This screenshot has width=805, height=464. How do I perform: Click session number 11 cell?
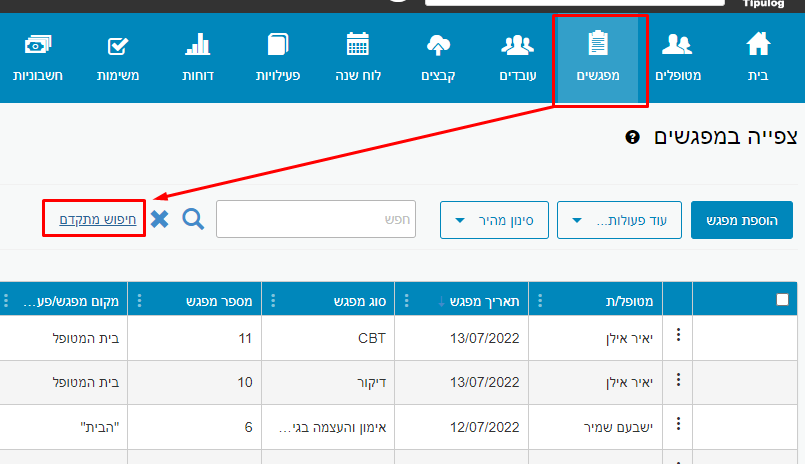pyautogui.click(x=245, y=338)
